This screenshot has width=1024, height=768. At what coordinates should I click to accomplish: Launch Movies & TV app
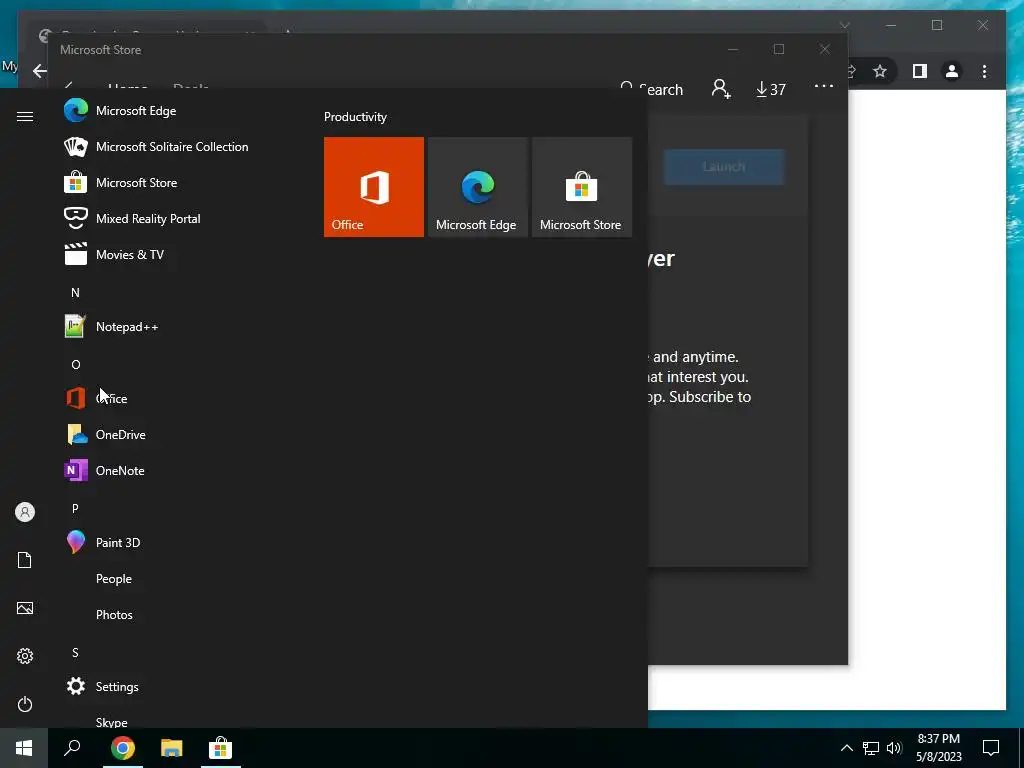click(x=114, y=255)
